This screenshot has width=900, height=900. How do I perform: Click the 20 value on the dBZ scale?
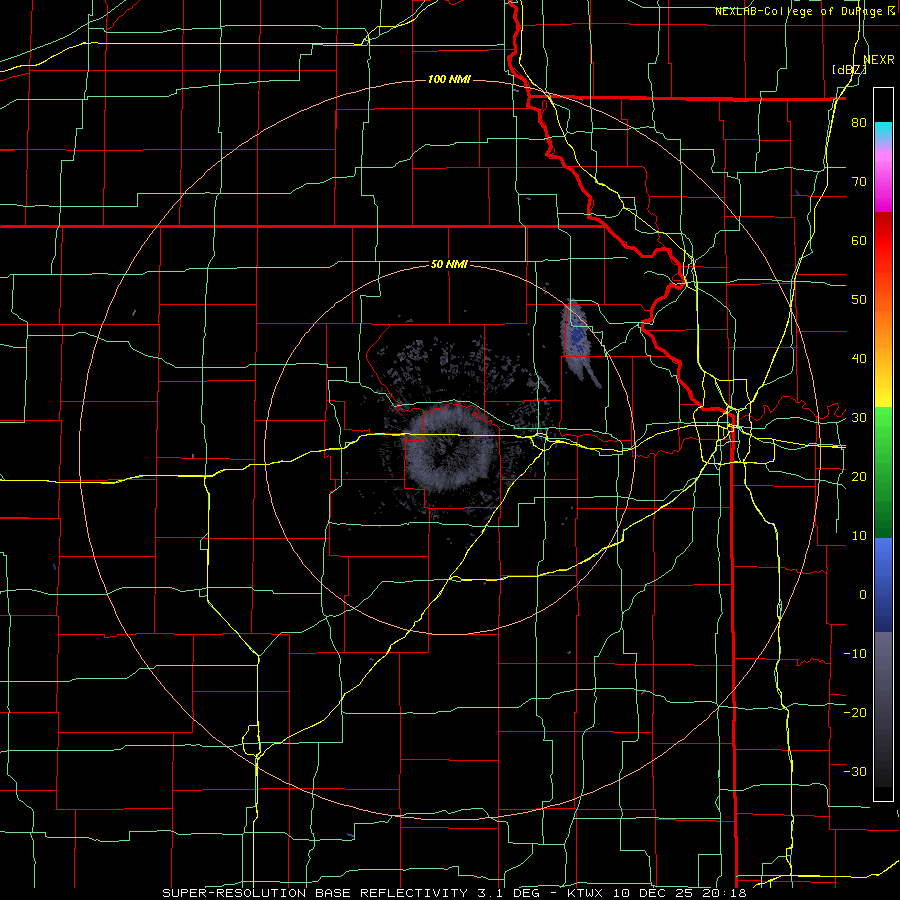click(x=859, y=476)
